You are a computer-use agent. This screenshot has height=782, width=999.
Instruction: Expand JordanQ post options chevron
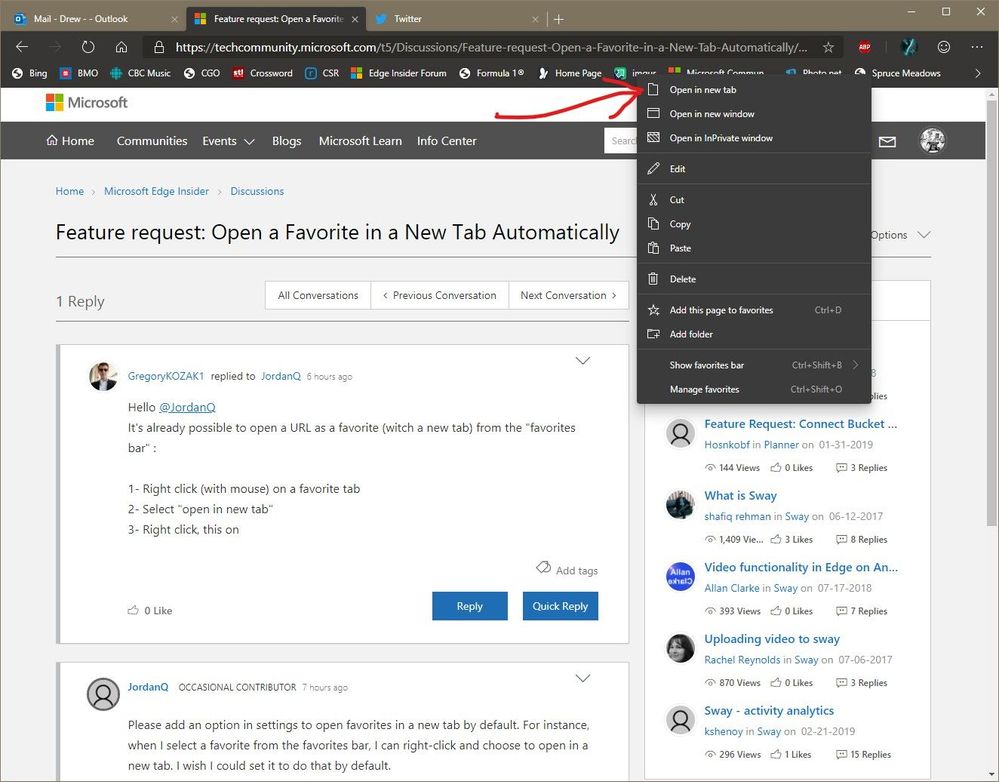582,678
